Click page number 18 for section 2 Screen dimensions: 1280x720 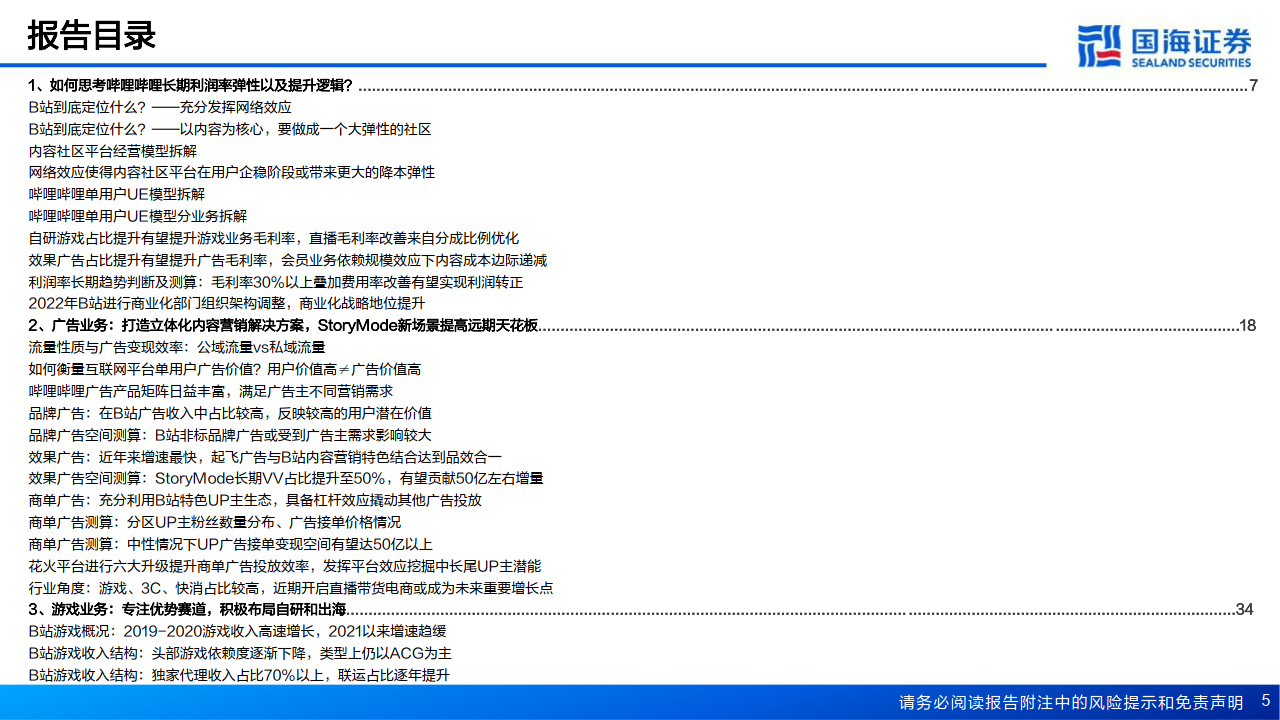coord(1247,325)
